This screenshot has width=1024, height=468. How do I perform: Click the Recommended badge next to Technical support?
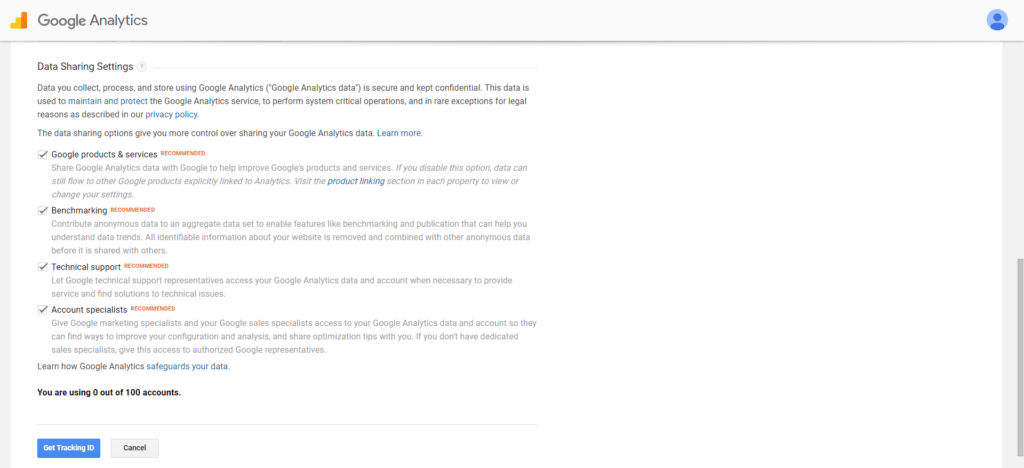(x=146, y=266)
